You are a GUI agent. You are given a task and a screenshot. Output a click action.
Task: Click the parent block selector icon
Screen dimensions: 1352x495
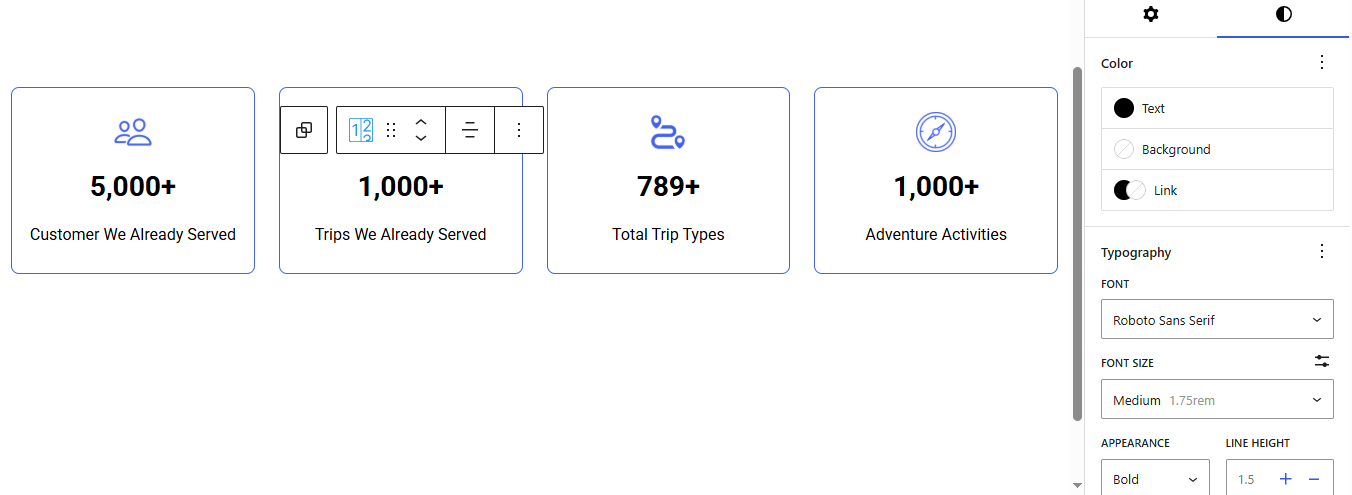[x=304, y=130]
